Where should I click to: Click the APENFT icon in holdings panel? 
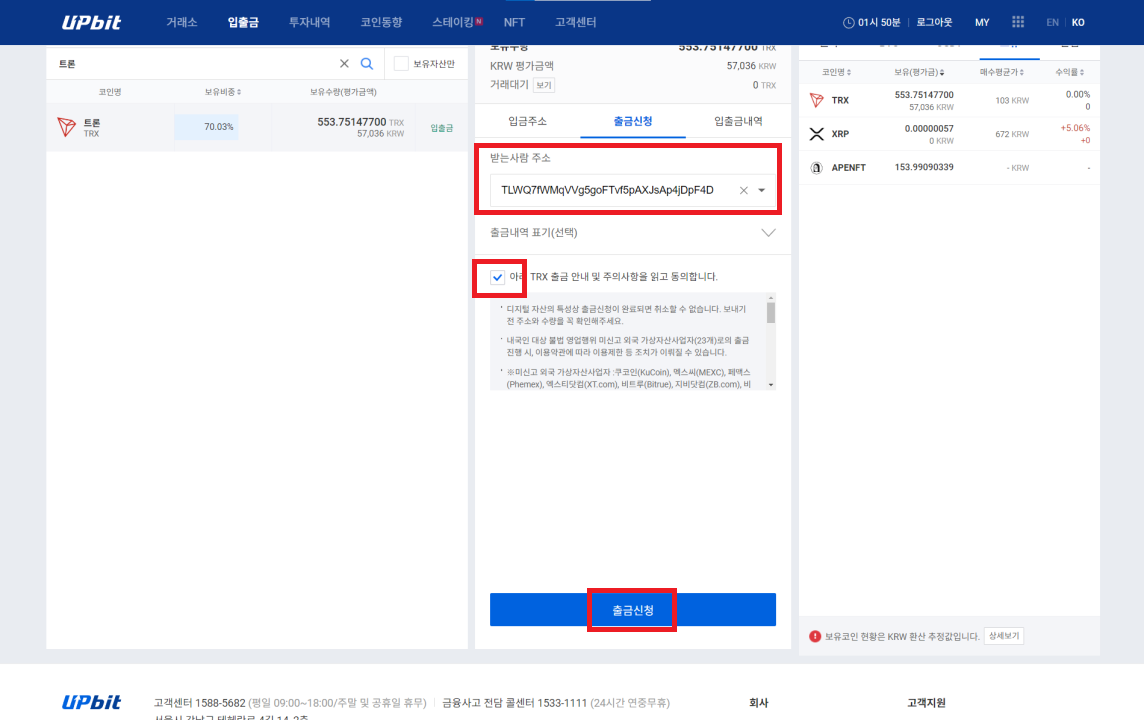click(x=816, y=168)
